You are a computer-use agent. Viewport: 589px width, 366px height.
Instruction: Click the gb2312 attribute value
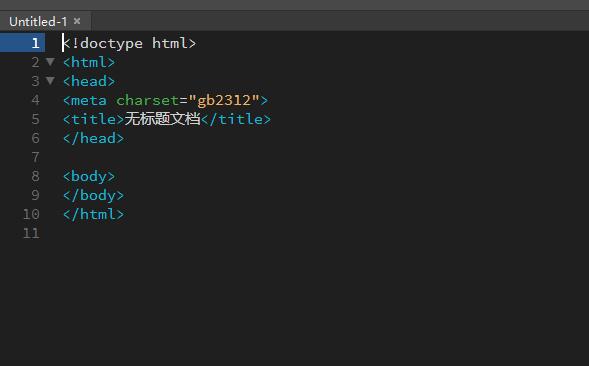pyautogui.click(x=224, y=100)
